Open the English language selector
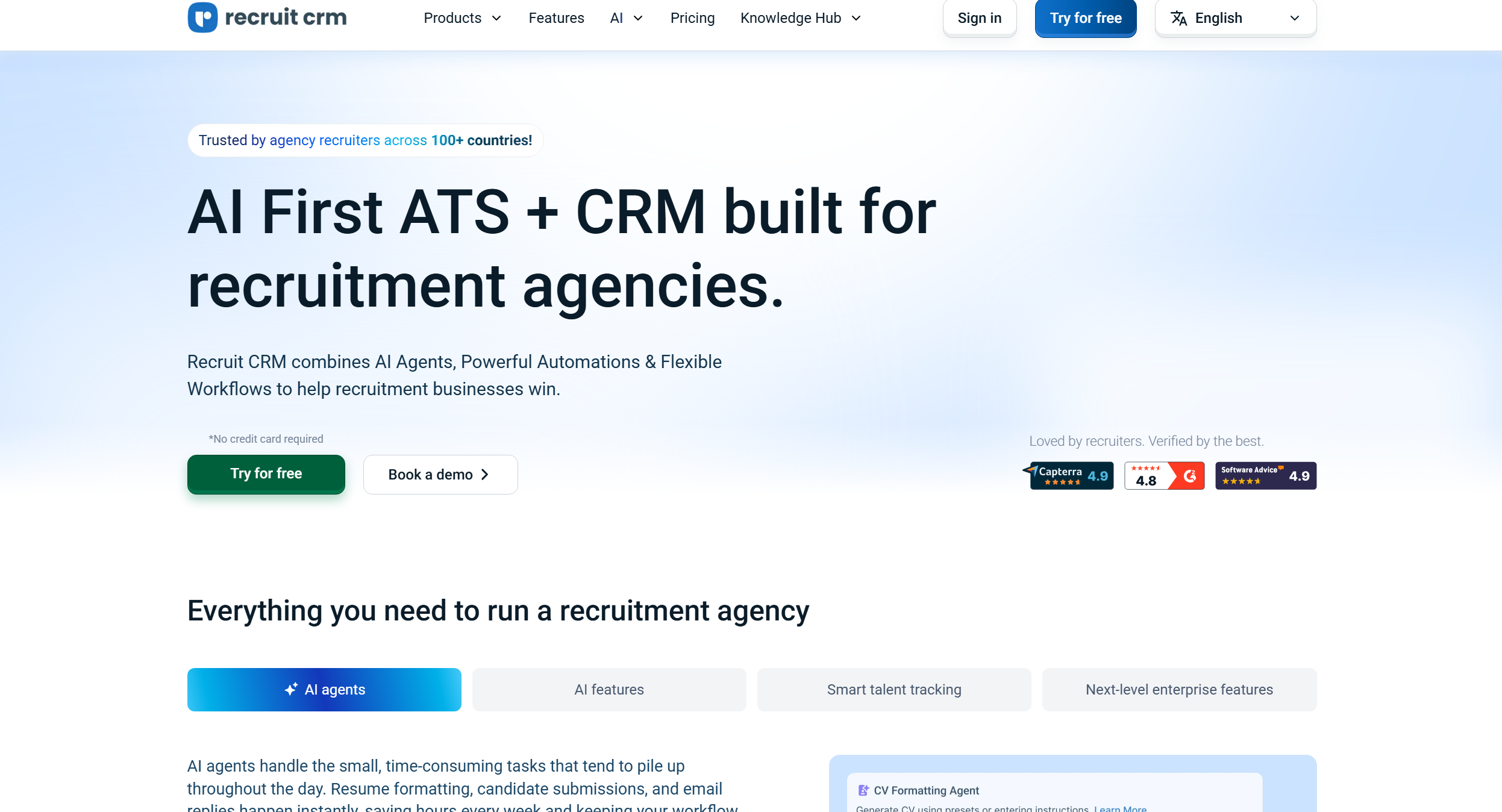Viewport: 1502px width, 812px height. tap(1236, 18)
